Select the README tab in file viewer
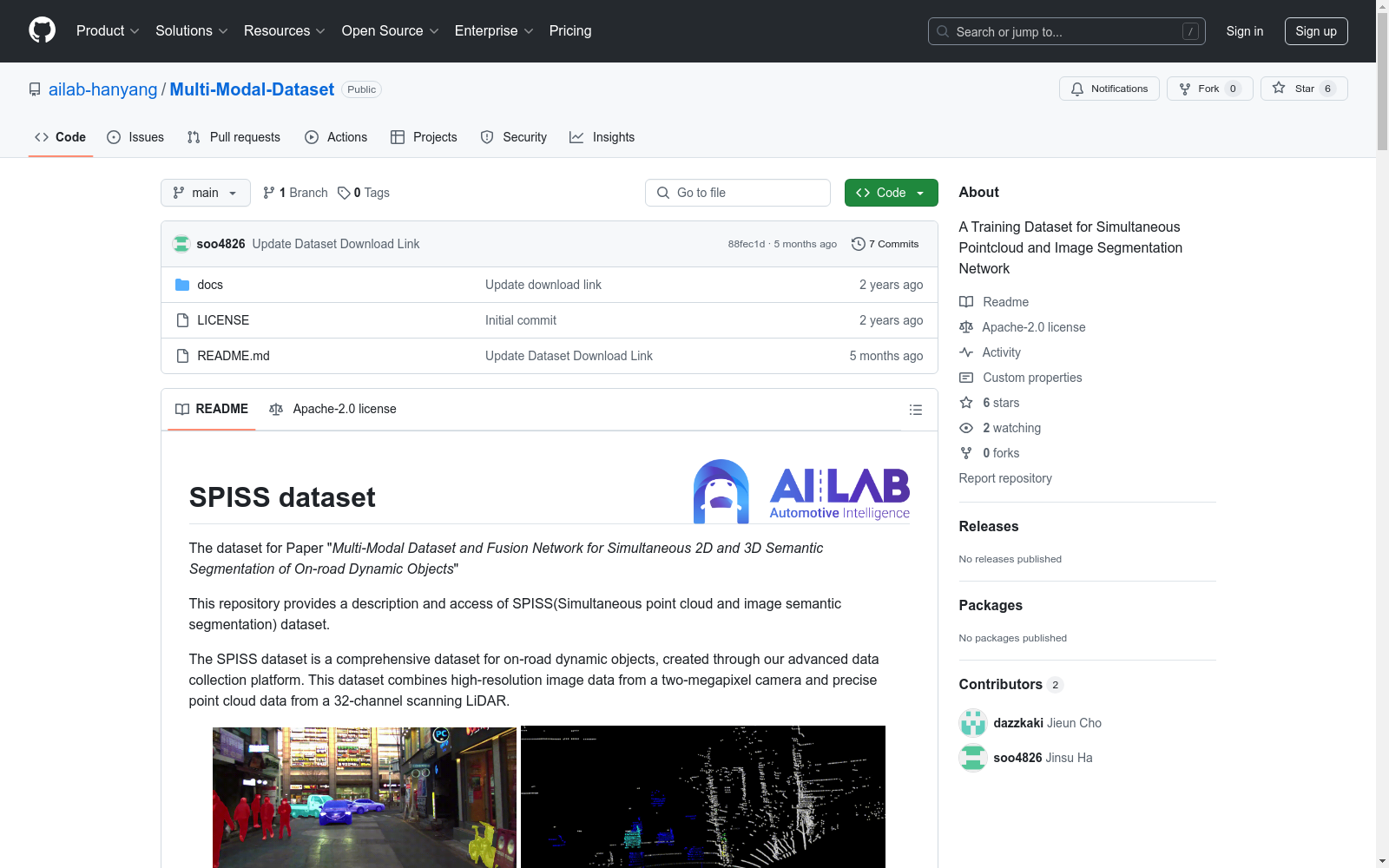1389x868 pixels. 212,409
